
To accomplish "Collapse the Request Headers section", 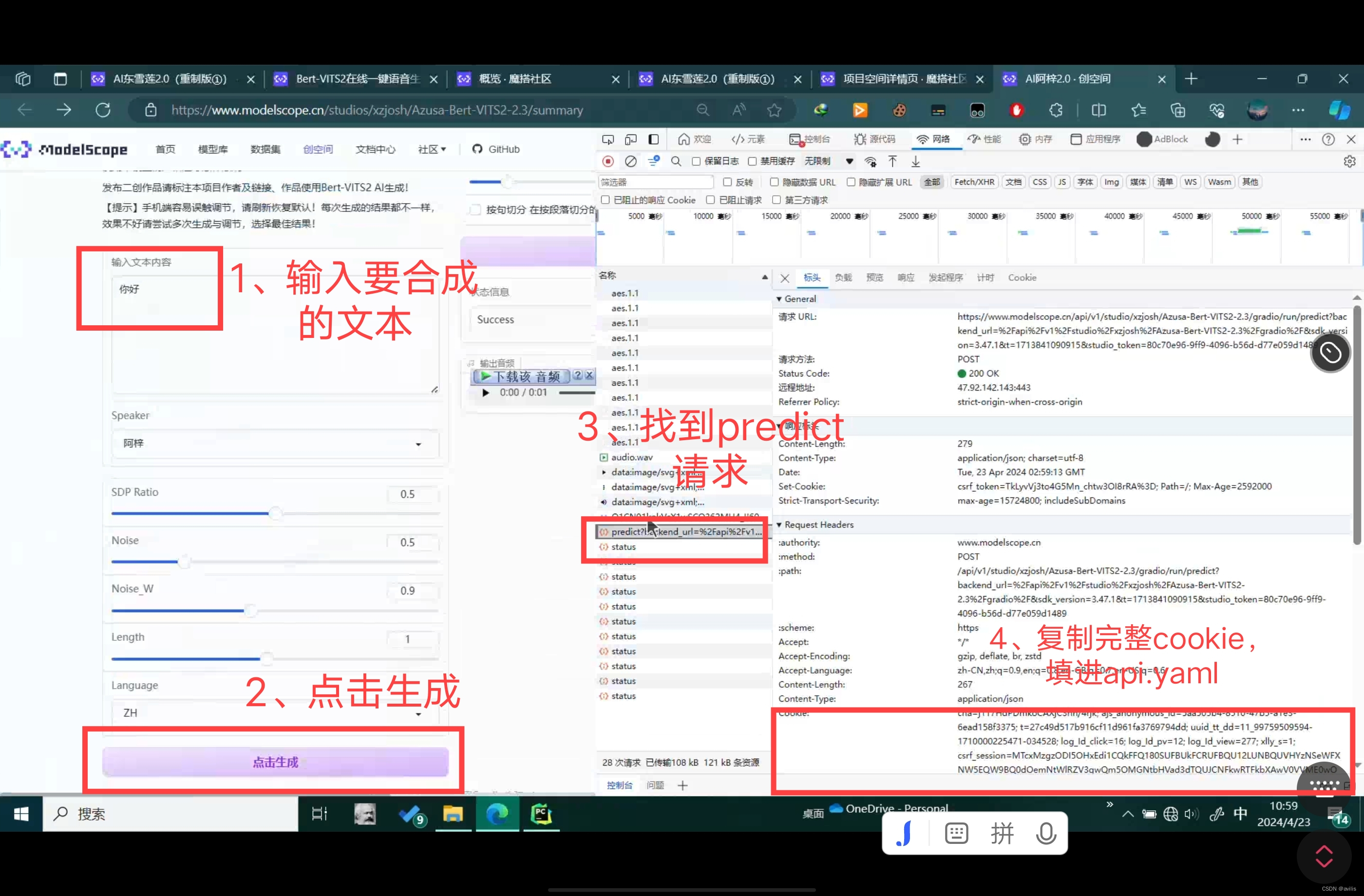I will click(x=779, y=525).
